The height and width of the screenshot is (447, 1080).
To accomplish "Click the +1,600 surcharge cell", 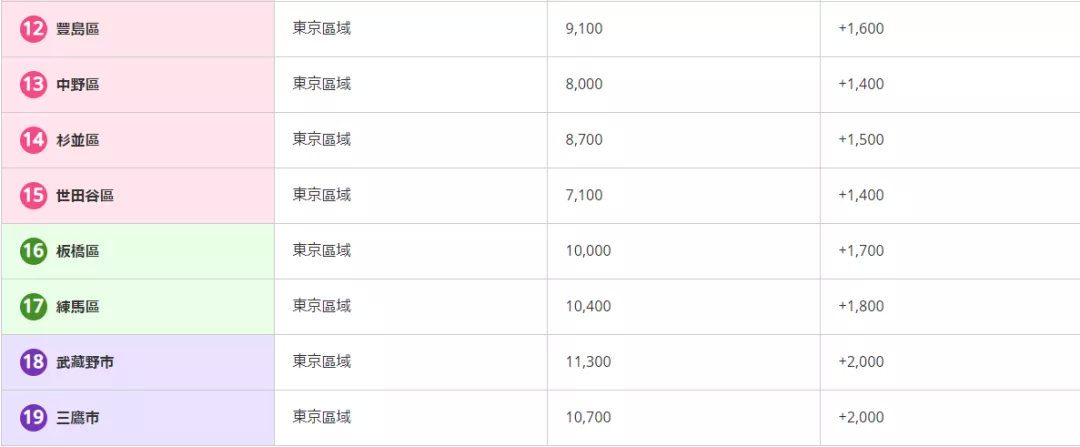I will coord(861,29).
